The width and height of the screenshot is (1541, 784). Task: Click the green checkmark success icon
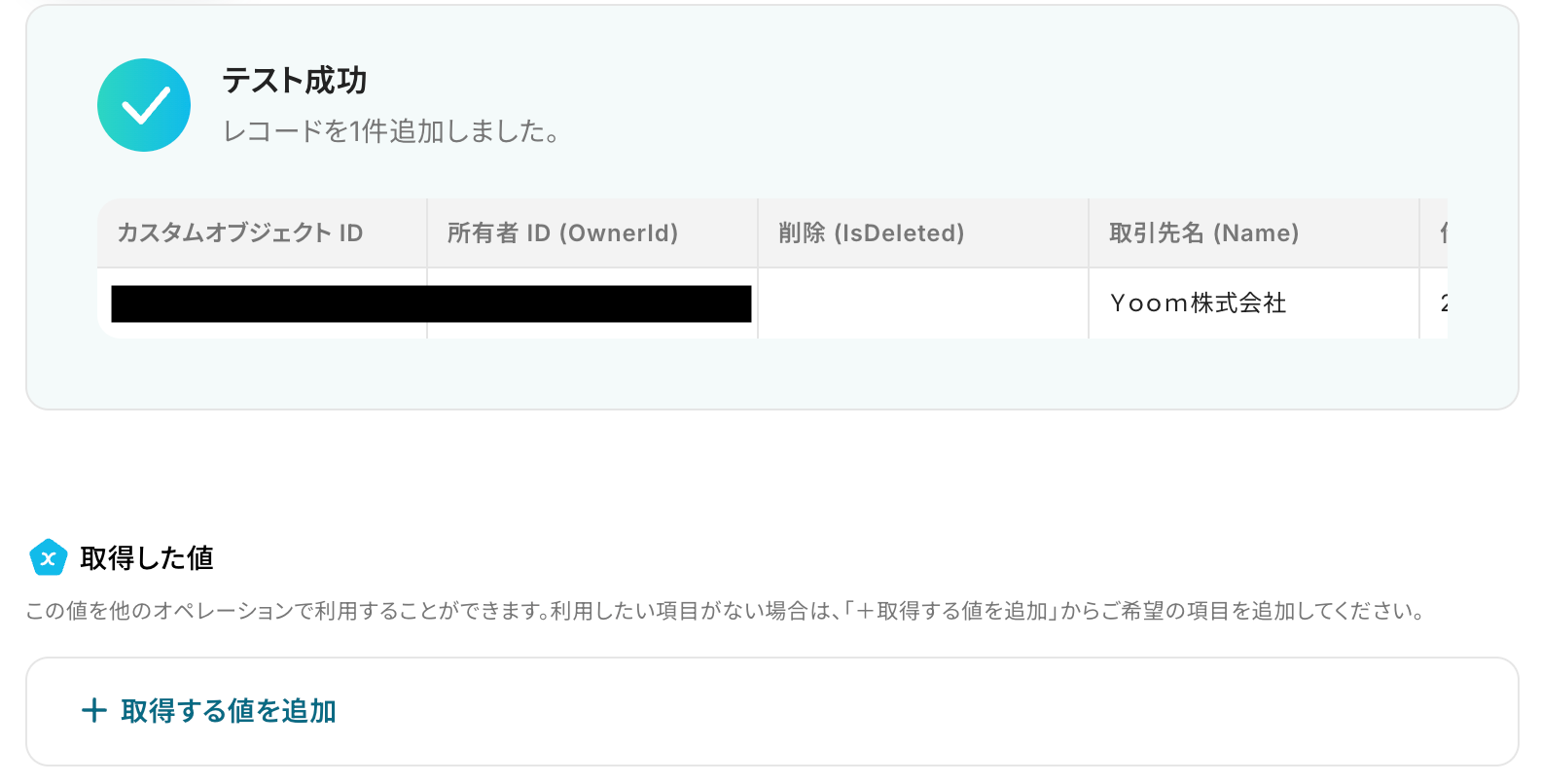[144, 105]
